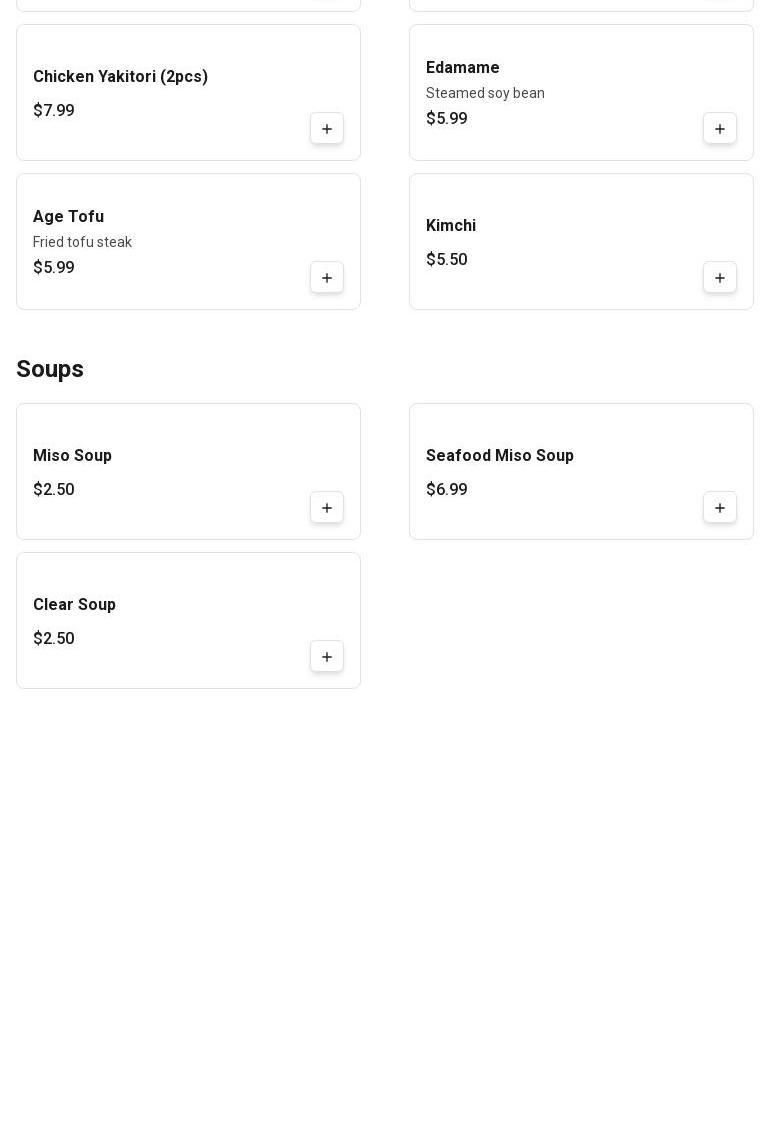Image resolution: width=770 pixels, height=1126 pixels.
Task: Open the Clear Soup item title
Action: tap(74, 605)
